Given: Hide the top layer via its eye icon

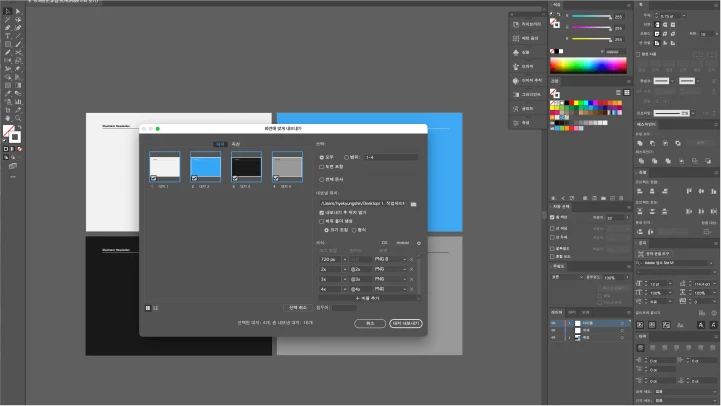Looking at the screenshot, I should pyautogui.click(x=553, y=323).
